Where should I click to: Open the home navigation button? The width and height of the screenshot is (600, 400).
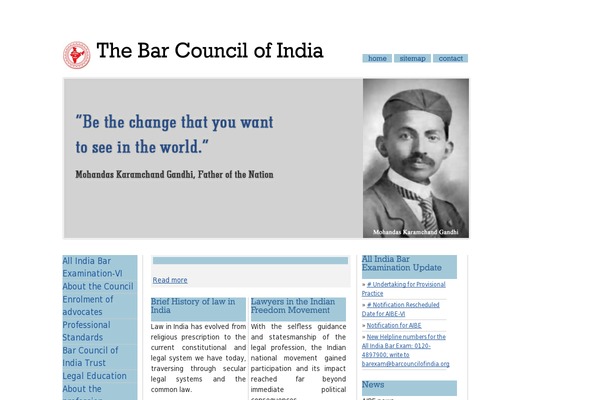[x=377, y=58]
